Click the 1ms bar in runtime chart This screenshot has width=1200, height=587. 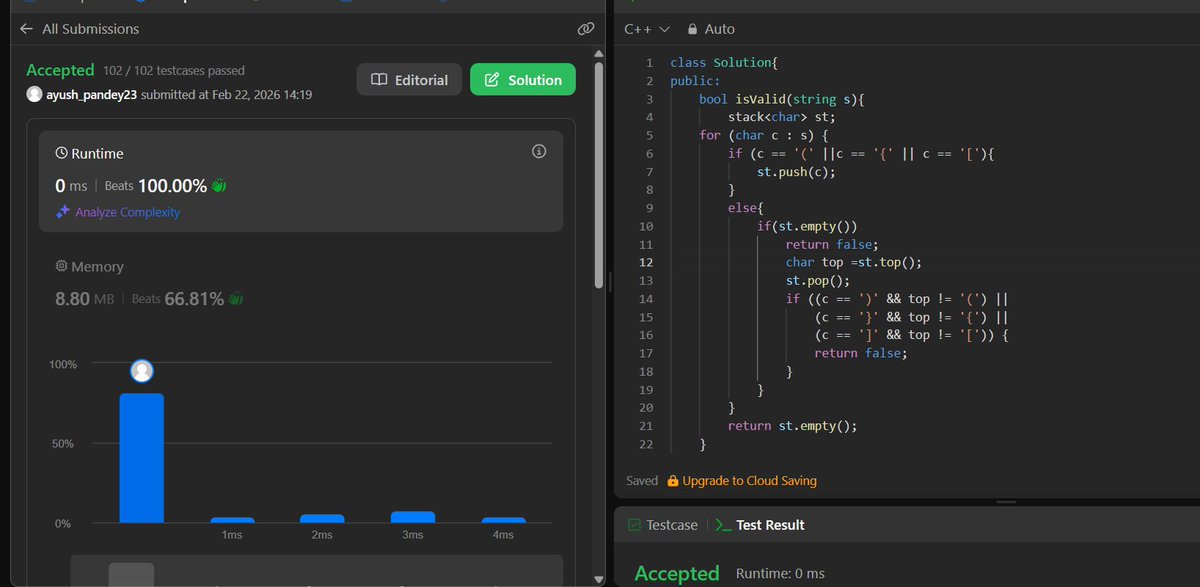click(232, 520)
